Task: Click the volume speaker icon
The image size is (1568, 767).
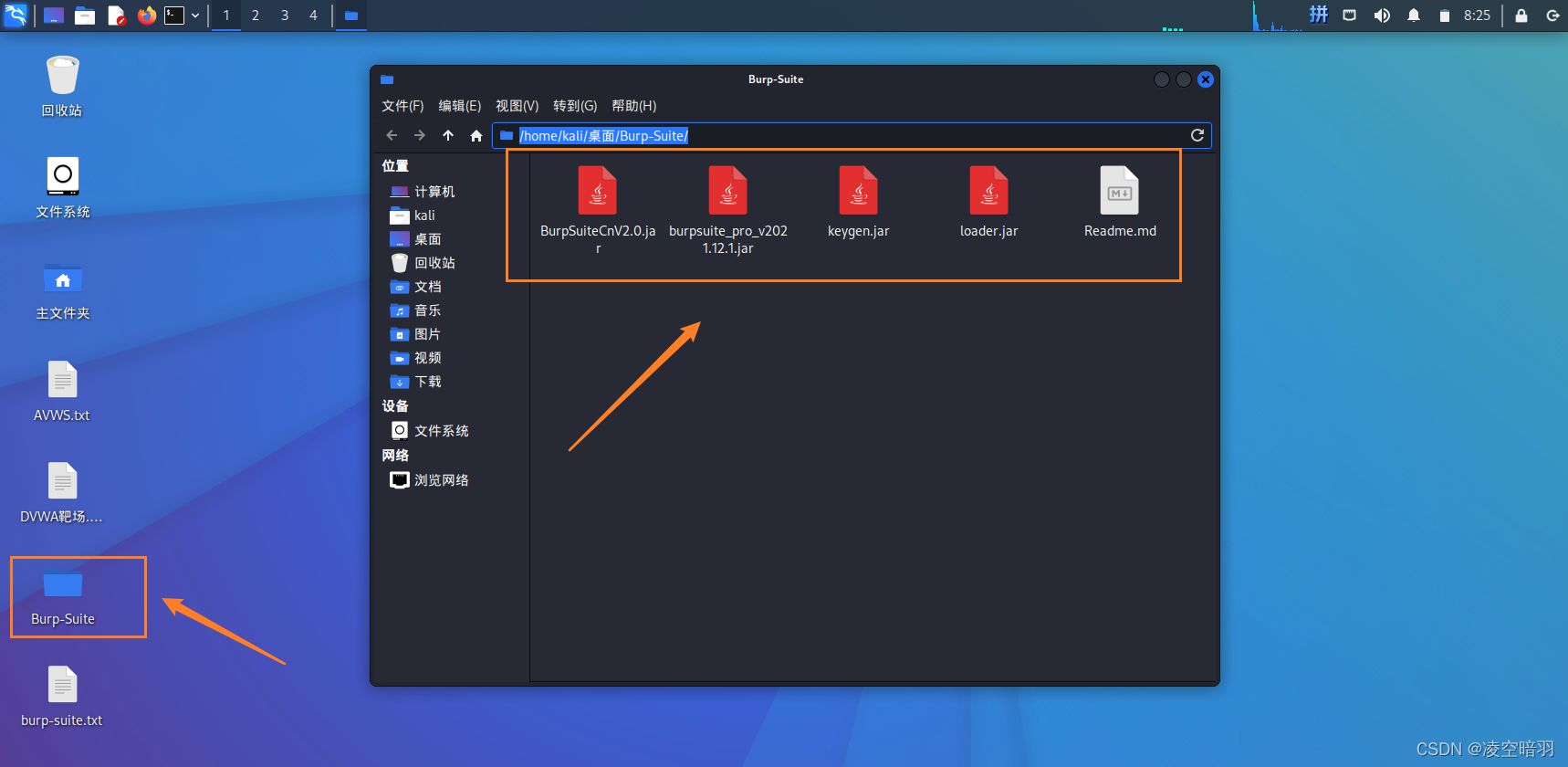Action: (x=1382, y=16)
